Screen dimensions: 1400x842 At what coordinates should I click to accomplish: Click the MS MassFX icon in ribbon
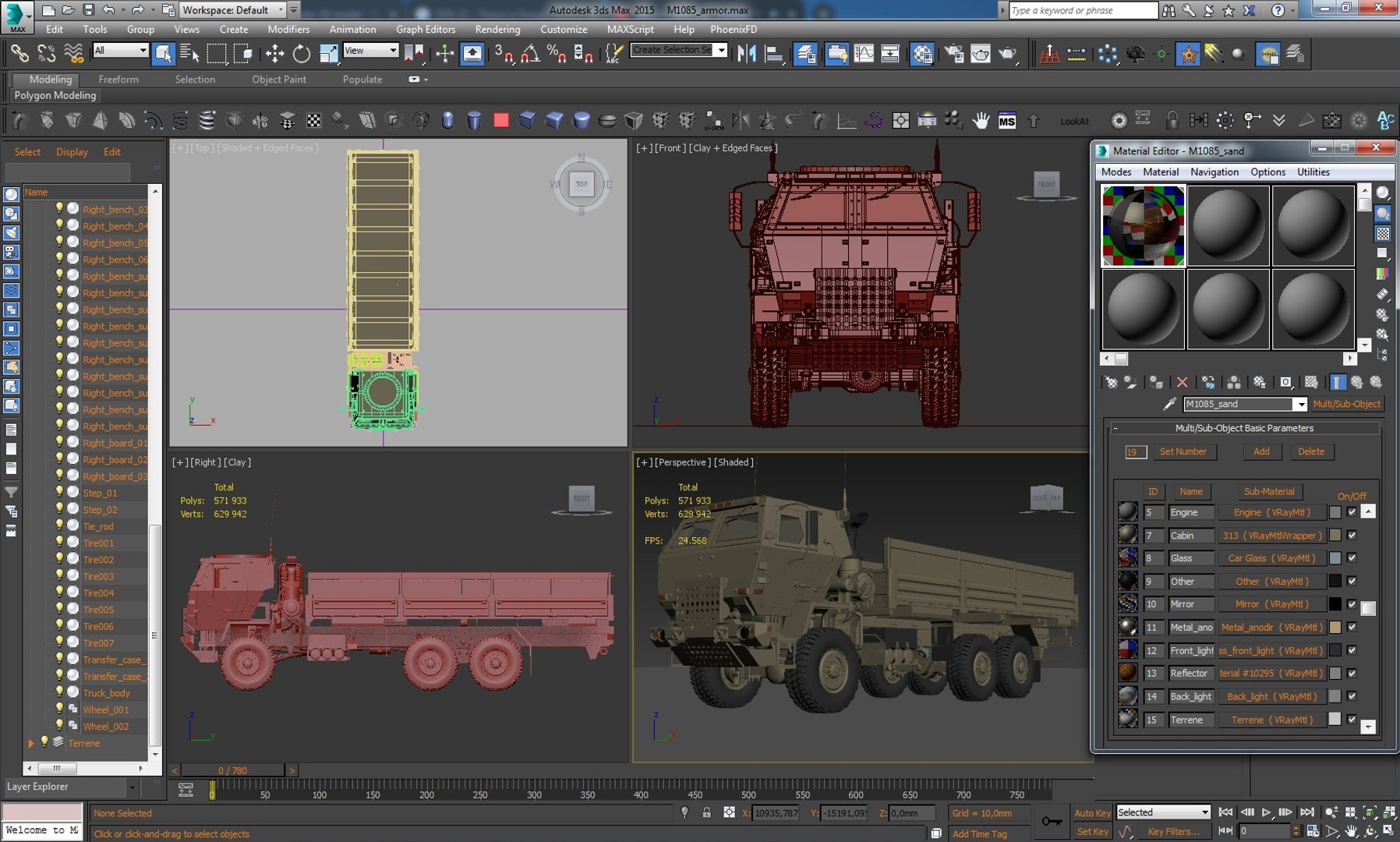pos(1007,121)
